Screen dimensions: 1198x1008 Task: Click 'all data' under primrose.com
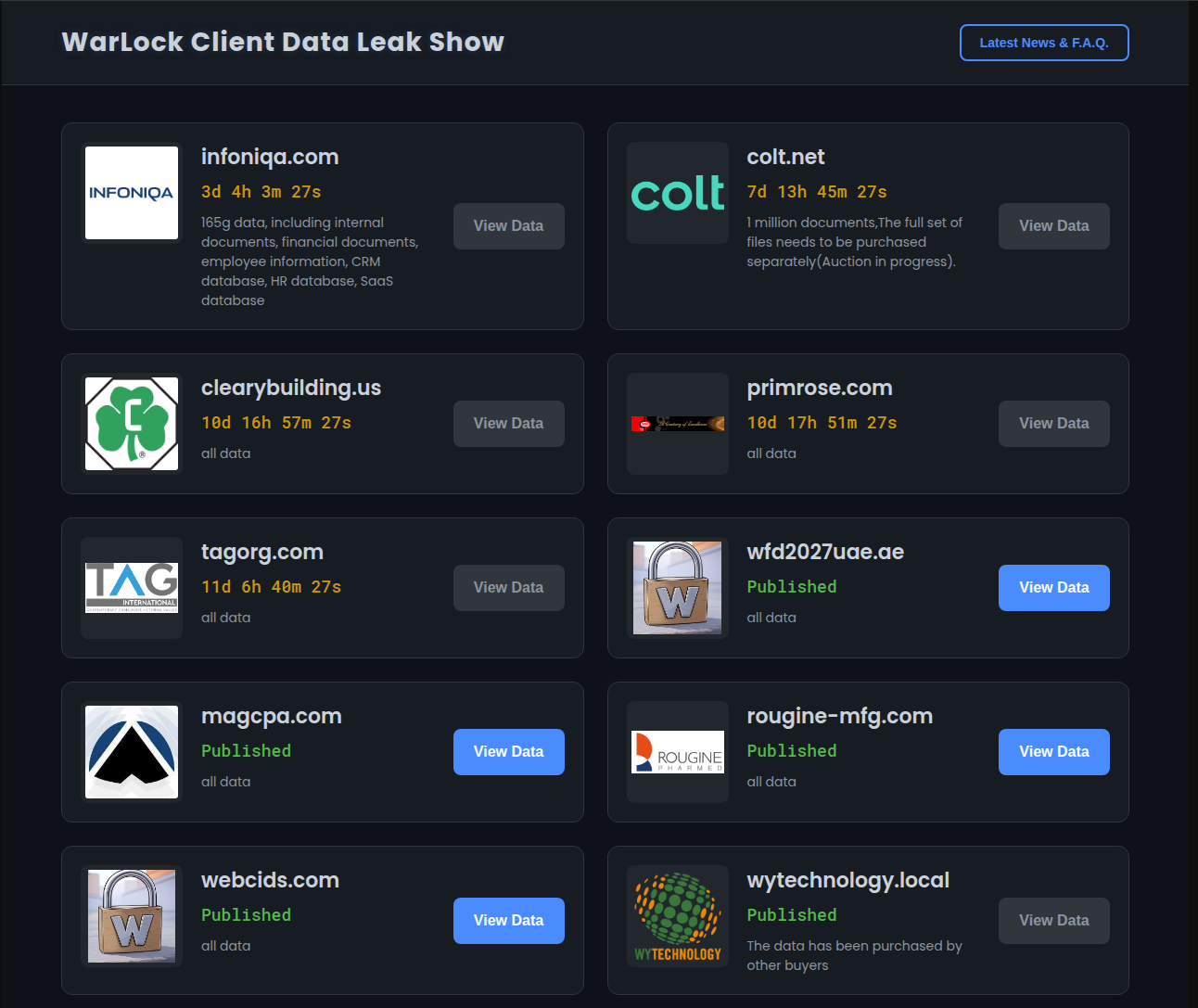point(771,453)
